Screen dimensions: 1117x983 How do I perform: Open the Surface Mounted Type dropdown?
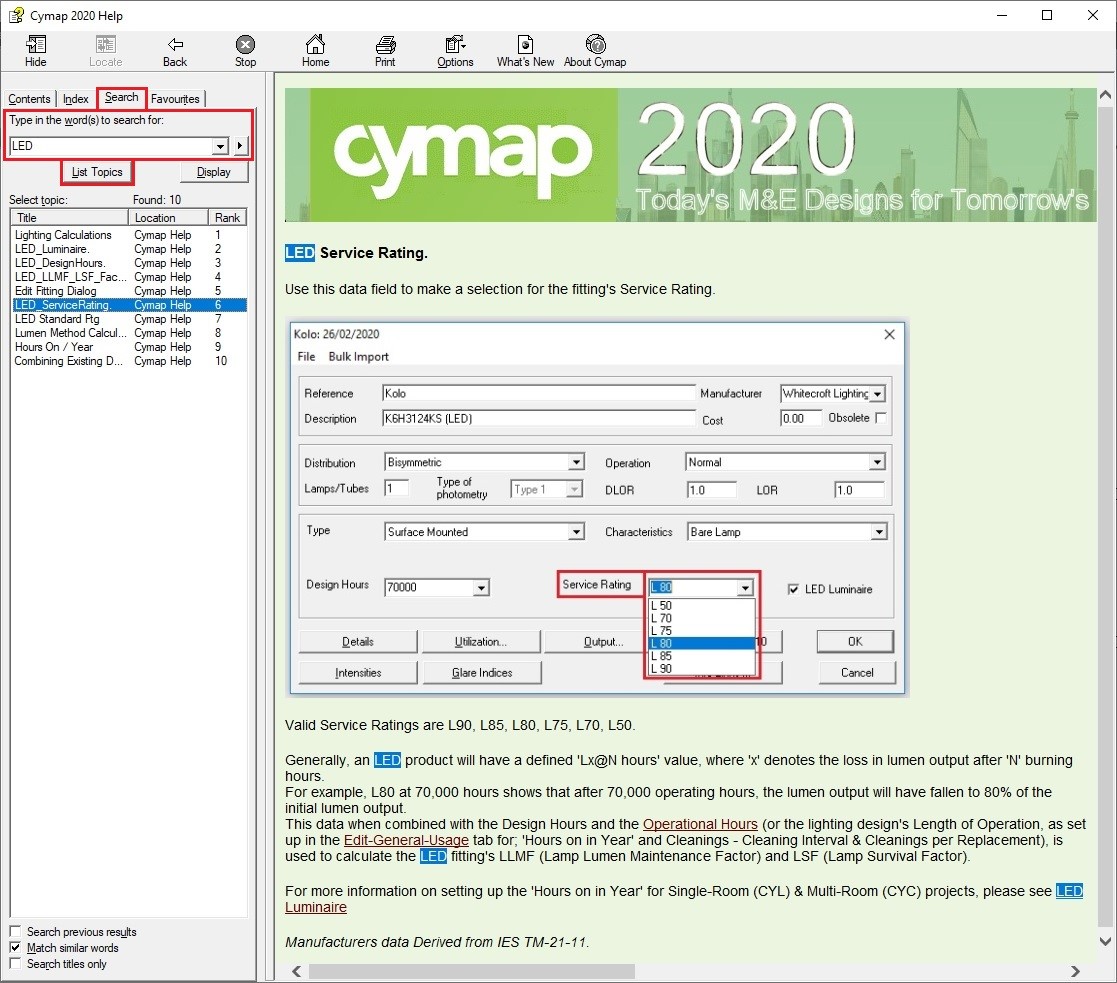[x=576, y=532]
